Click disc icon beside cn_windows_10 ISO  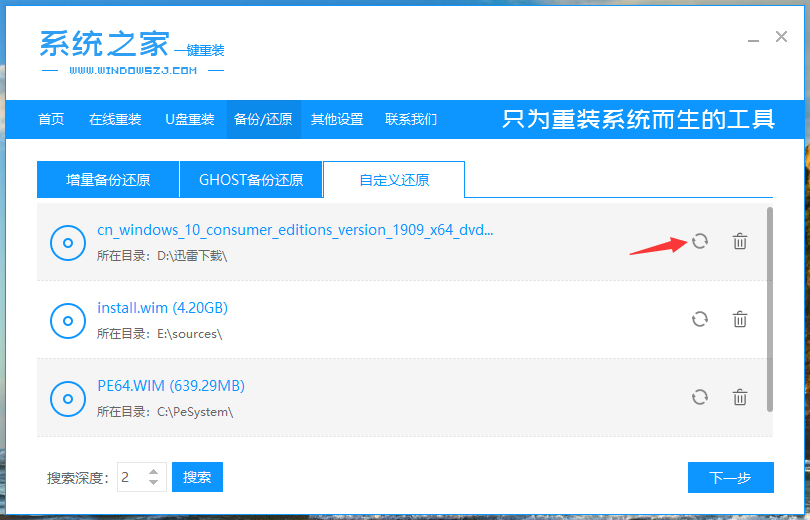[68, 242]
